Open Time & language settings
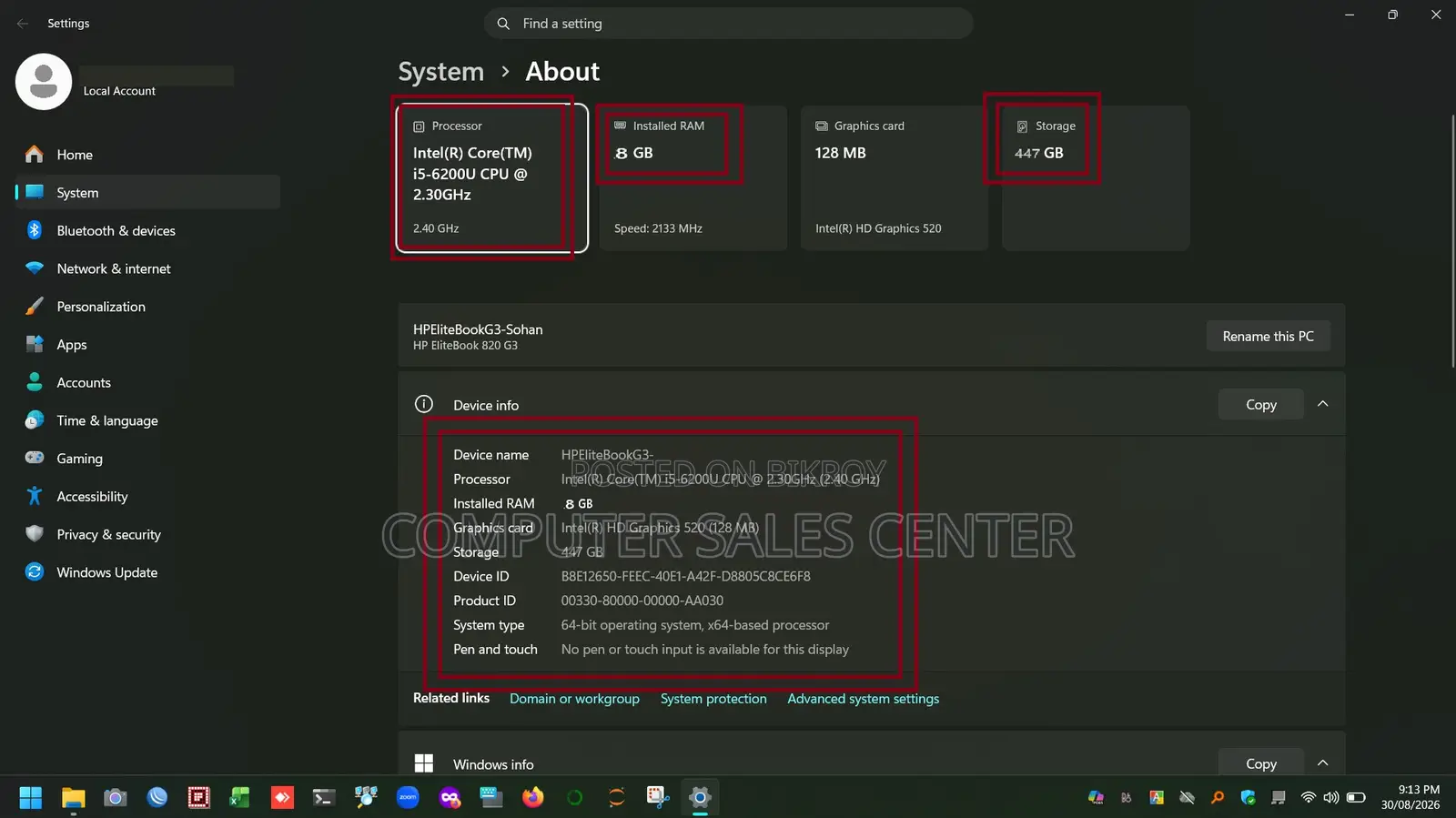Image resolution: width=1456 pixels, height=818 pixels. click(x=147, y=421)
